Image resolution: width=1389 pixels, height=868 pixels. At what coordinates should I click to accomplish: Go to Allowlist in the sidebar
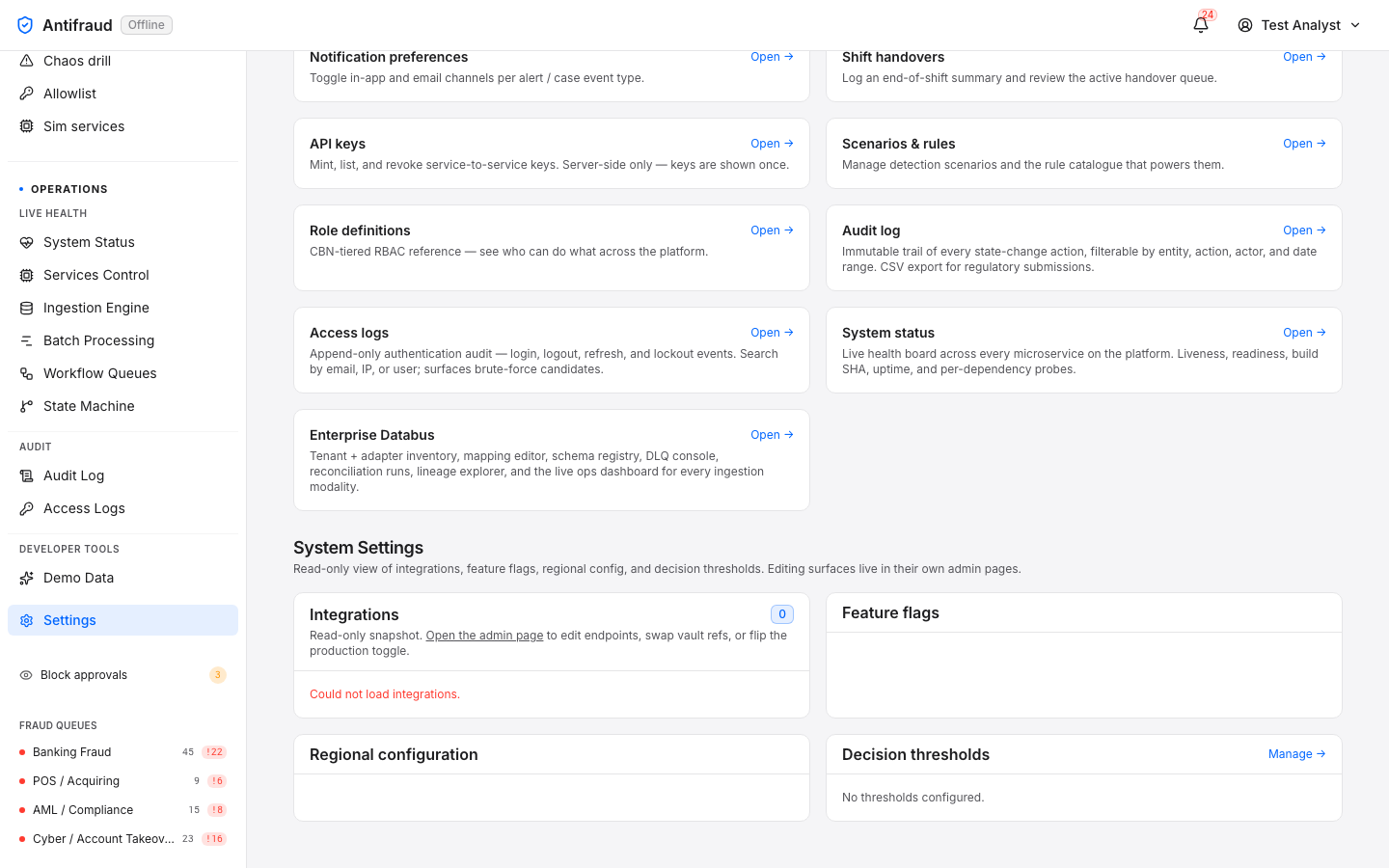tap(123, 94)
